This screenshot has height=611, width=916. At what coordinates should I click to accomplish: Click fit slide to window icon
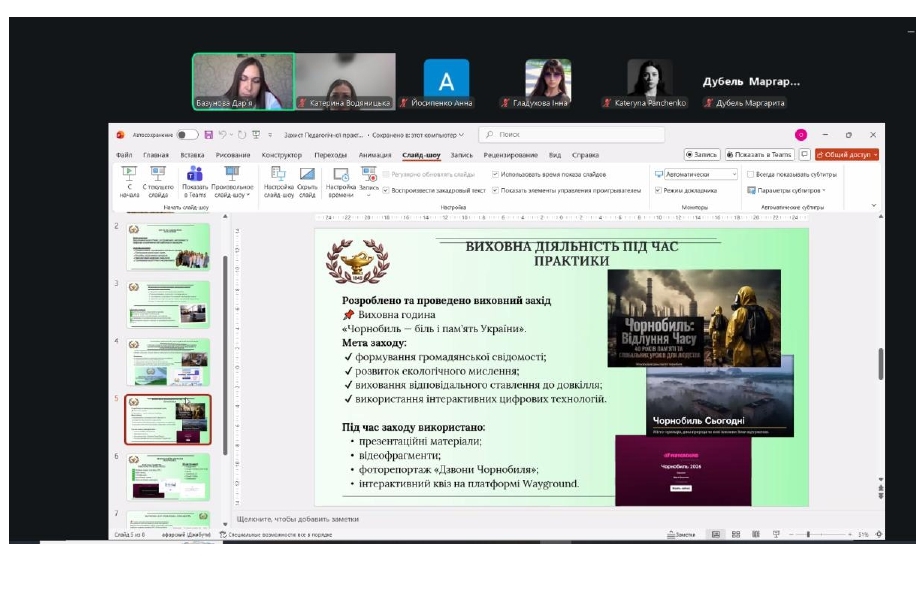(879, 534)
